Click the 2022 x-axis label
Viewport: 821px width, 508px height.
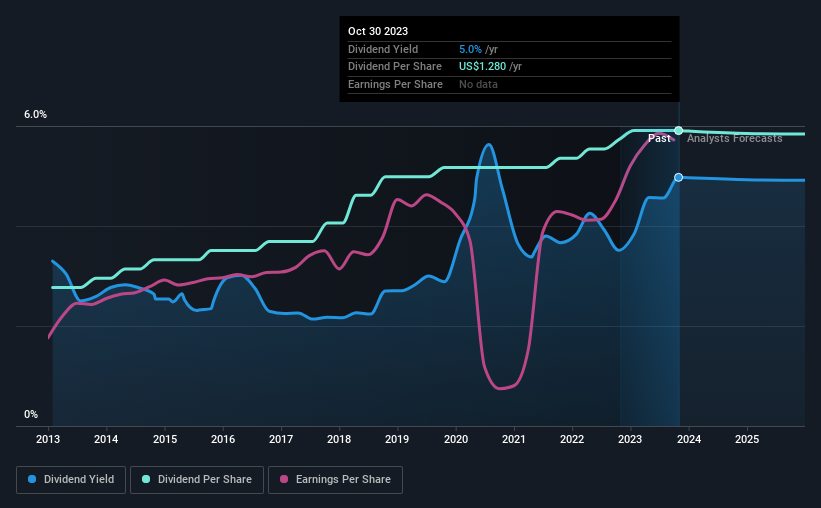tap(572, 439)
